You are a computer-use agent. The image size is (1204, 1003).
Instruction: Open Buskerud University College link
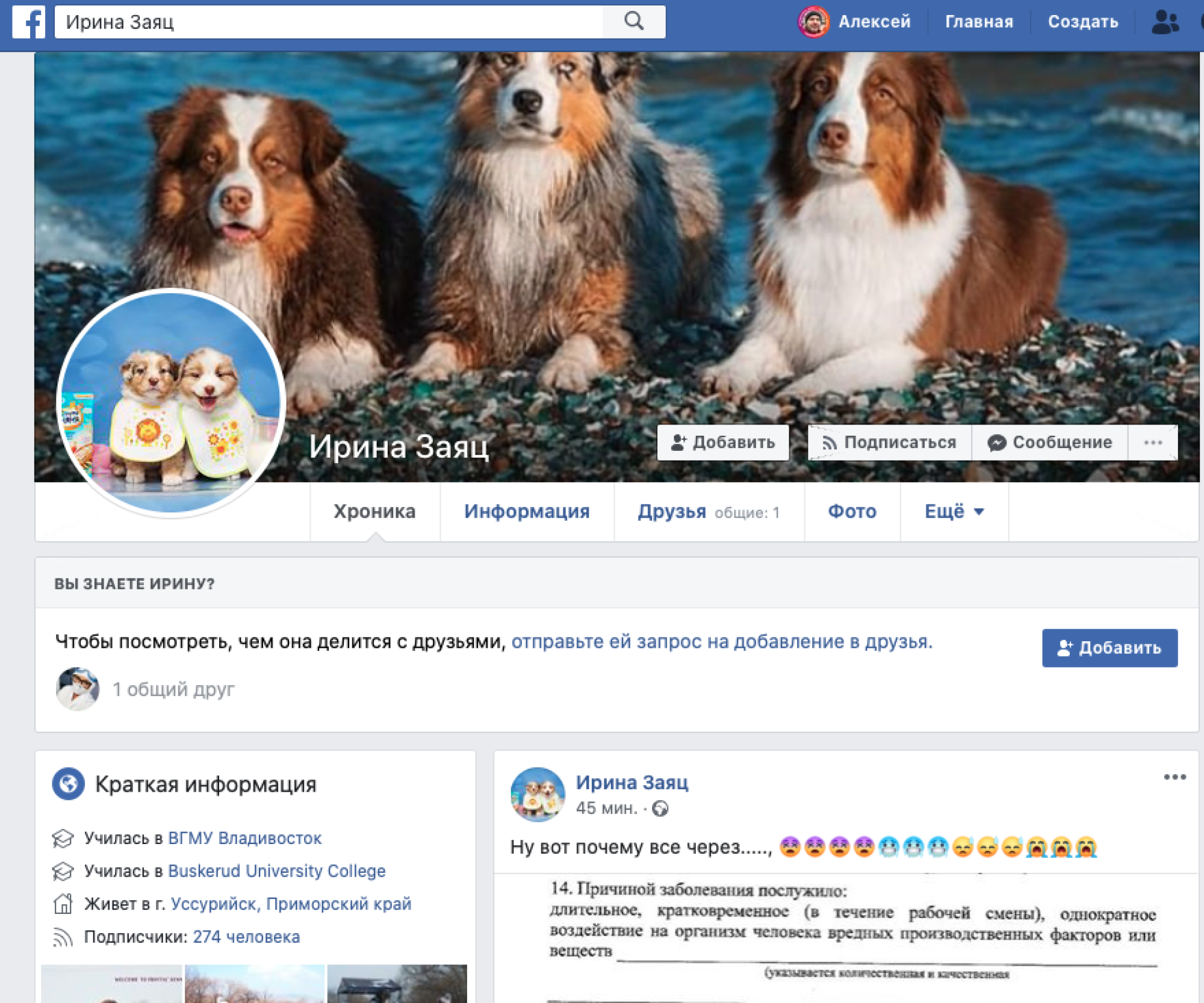(276, 871)
